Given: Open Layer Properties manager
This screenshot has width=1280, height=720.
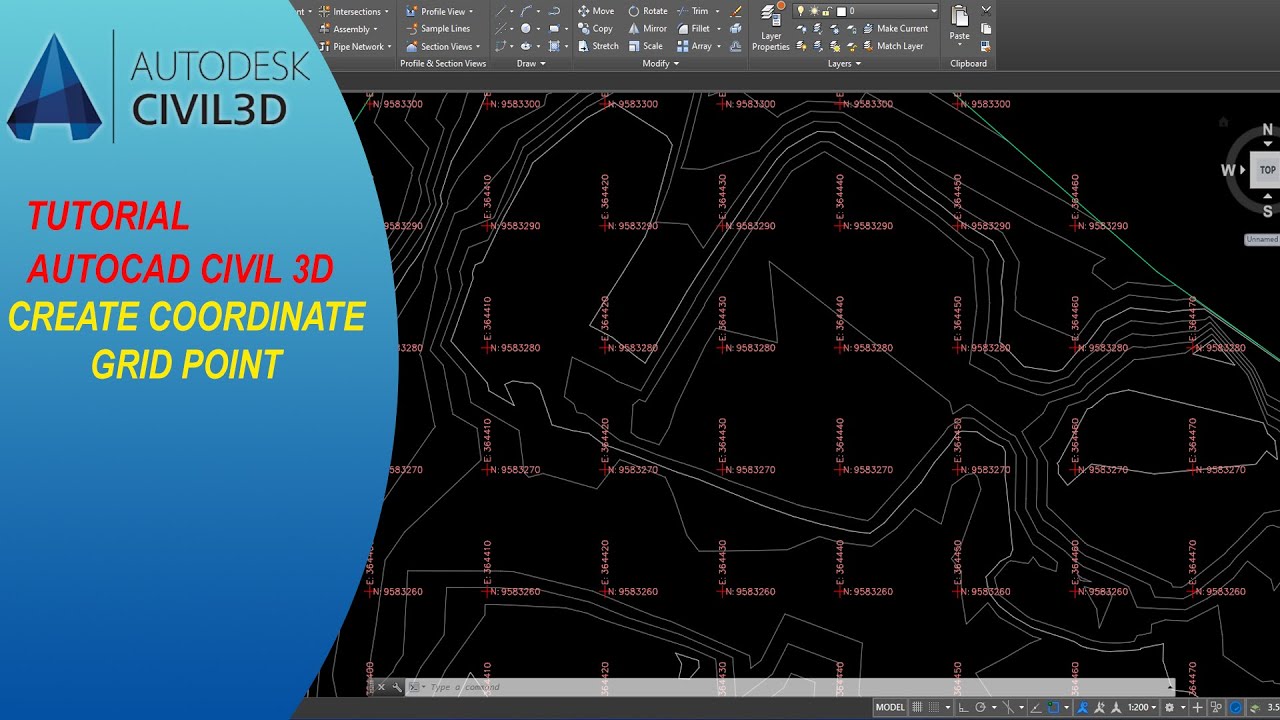Looking at the screenshot, I should pyautogui.click(x=771, y=28).
